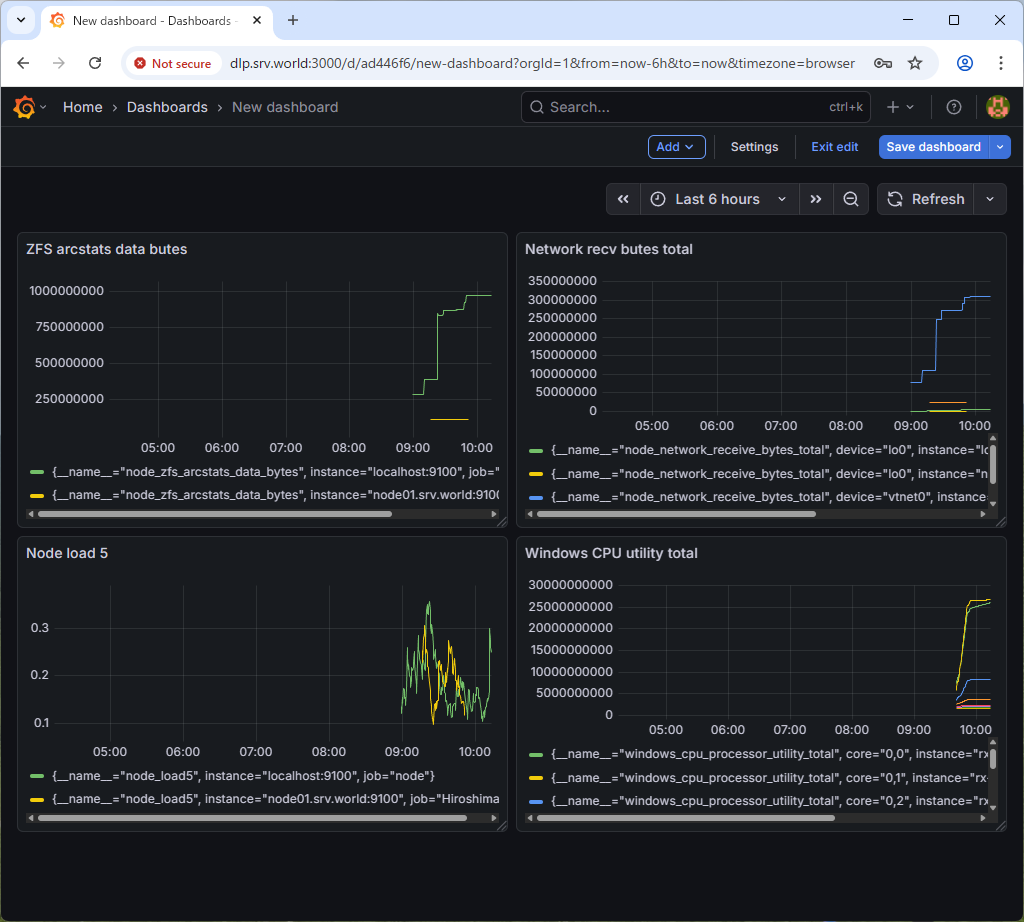Open the tab search dropdown arrow
Screen dimensions: 1024x922
pyautogui.click(x=21, y=20)
